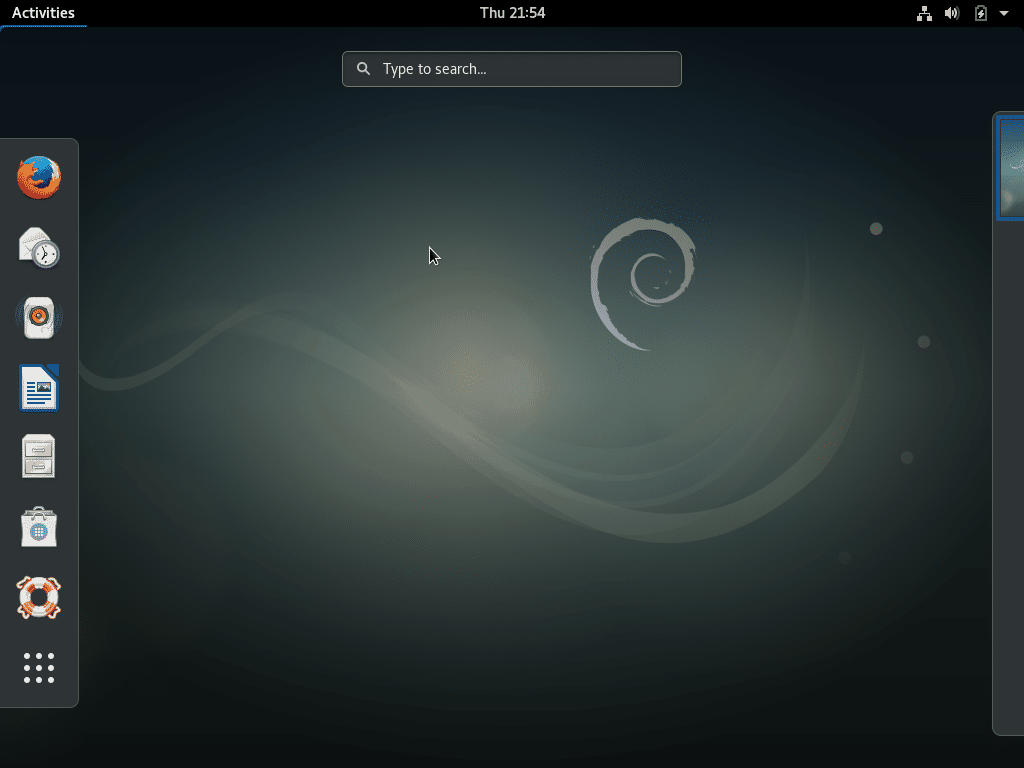Open LibreOffice Writer

[38, 387]
